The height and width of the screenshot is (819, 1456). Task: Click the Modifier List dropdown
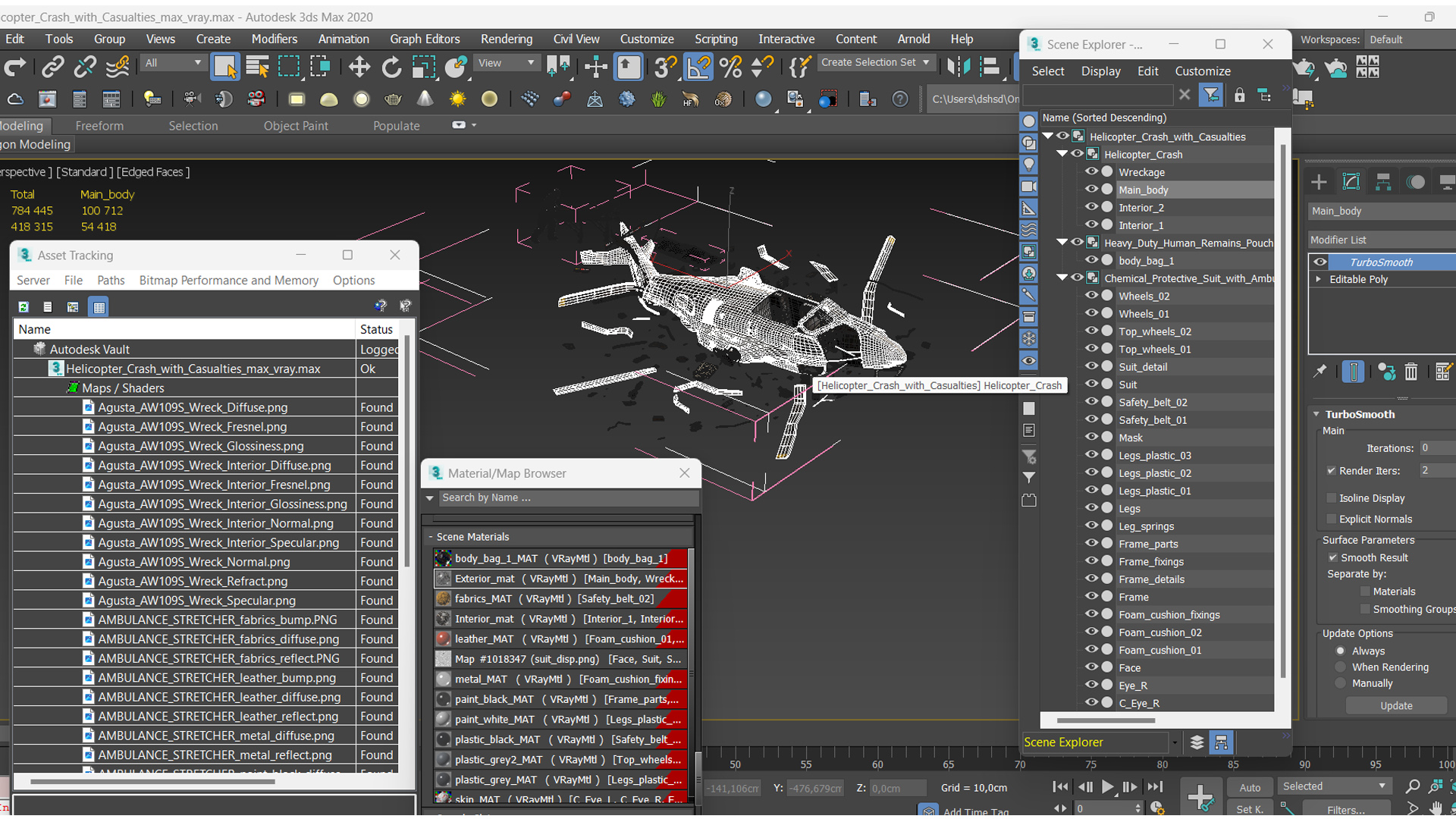(x=1382, y=240)
